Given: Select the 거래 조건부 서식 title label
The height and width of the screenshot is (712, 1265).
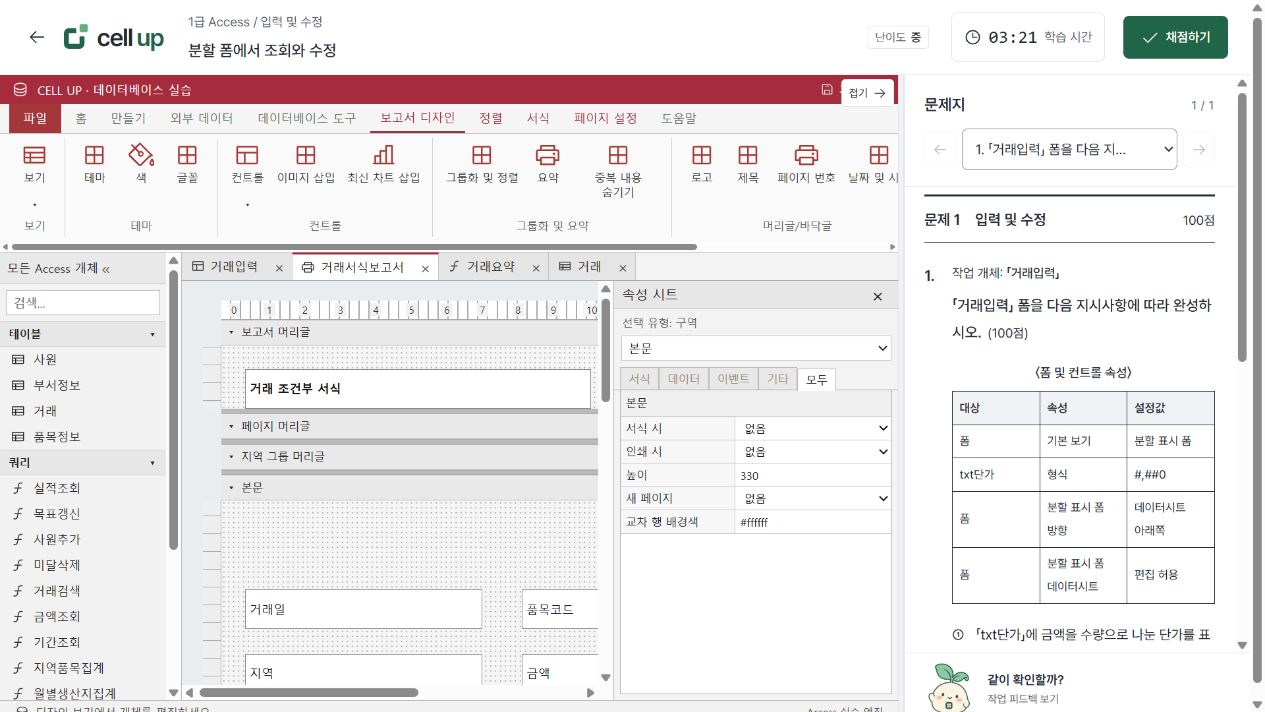Looking at the screenshot, I should pos(418,388).
